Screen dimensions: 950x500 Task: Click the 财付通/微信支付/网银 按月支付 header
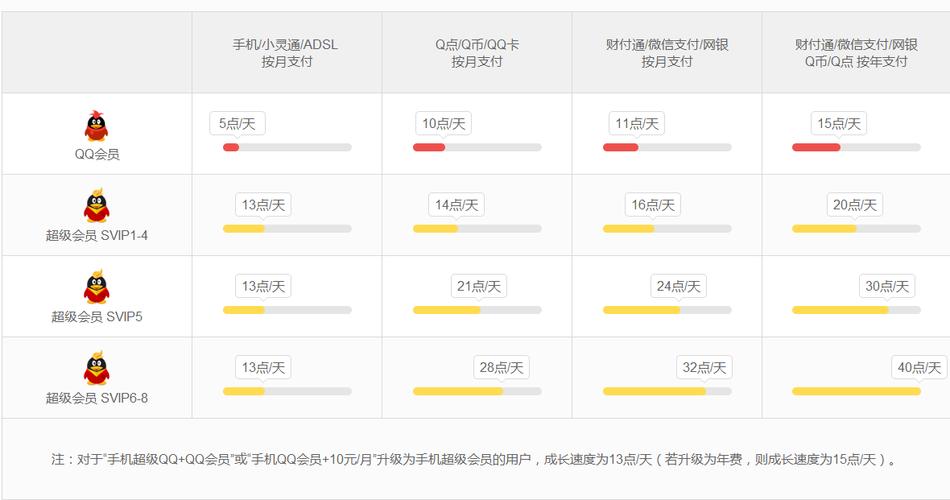click(x=667, y=53)
